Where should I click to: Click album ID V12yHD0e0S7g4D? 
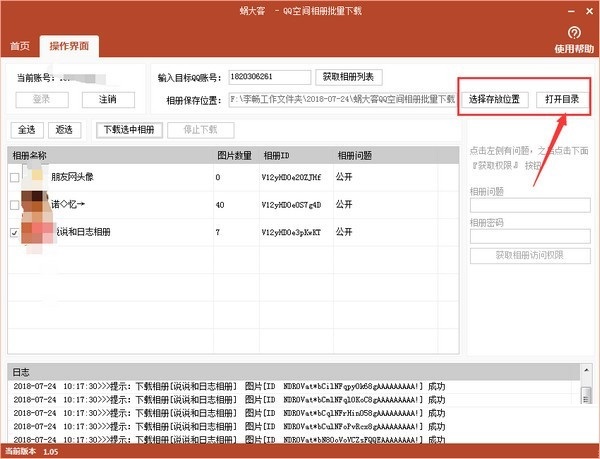pyautogui.click(x=291, y=205)
